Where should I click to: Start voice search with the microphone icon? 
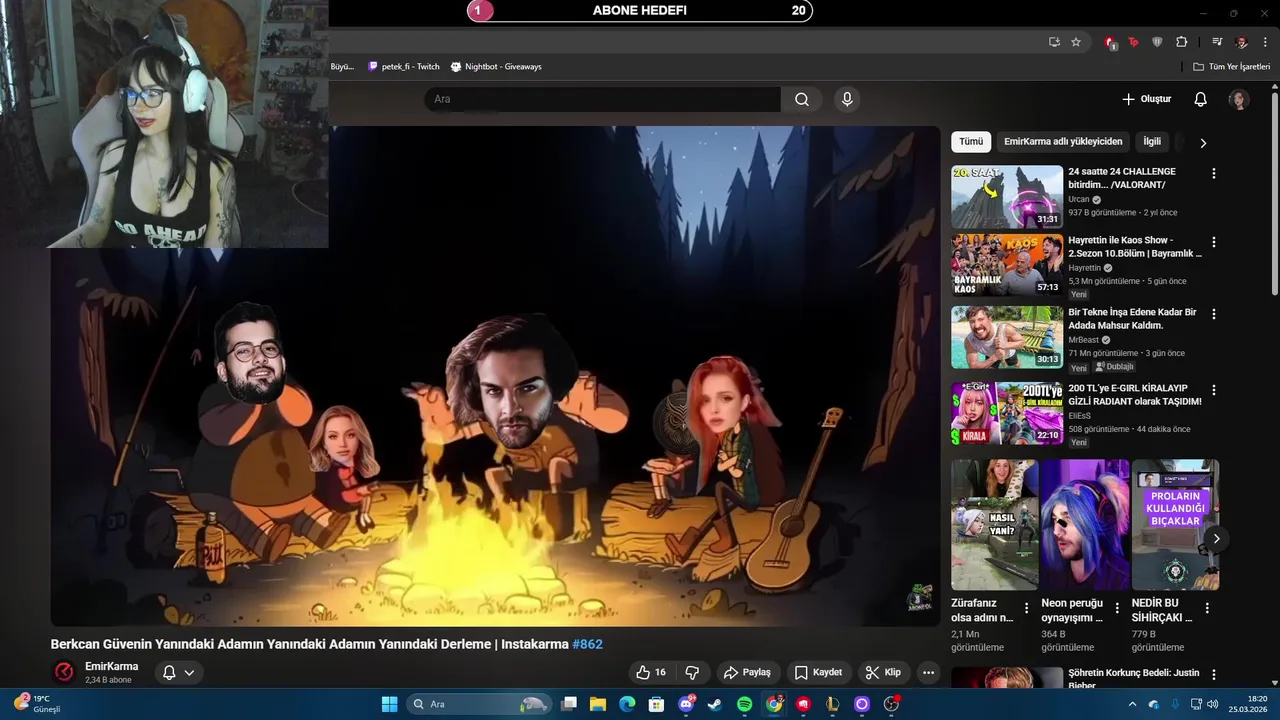click(847, 99)
